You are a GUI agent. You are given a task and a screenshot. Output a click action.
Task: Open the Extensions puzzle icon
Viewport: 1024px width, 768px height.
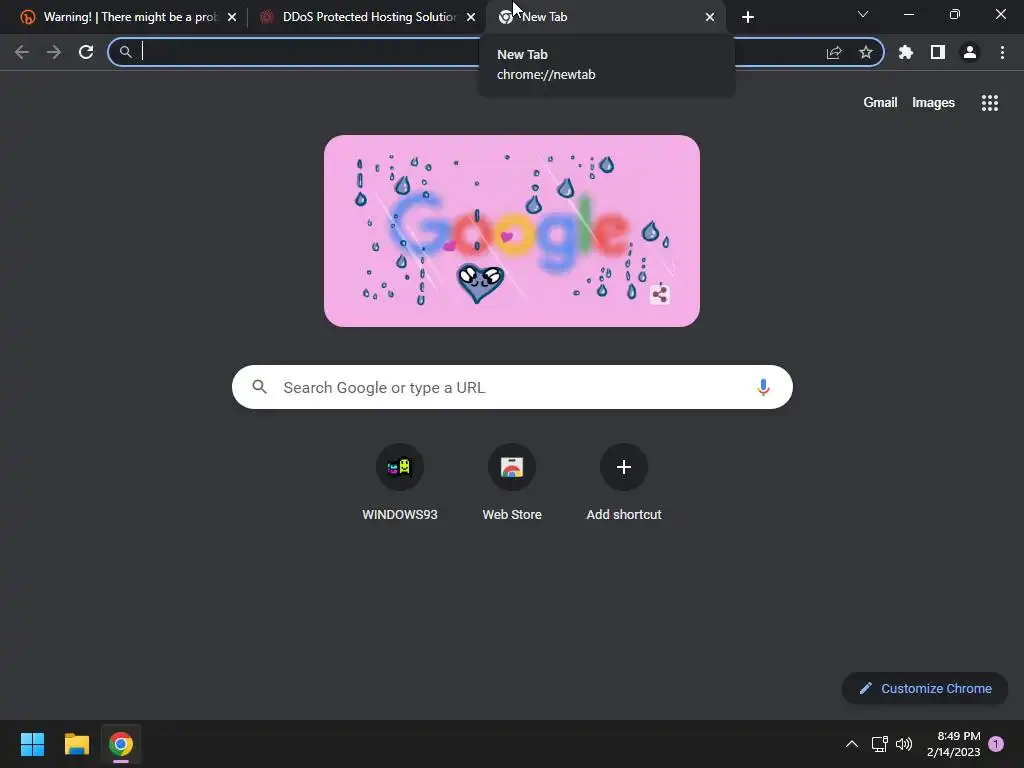click(x=906, y=52)
